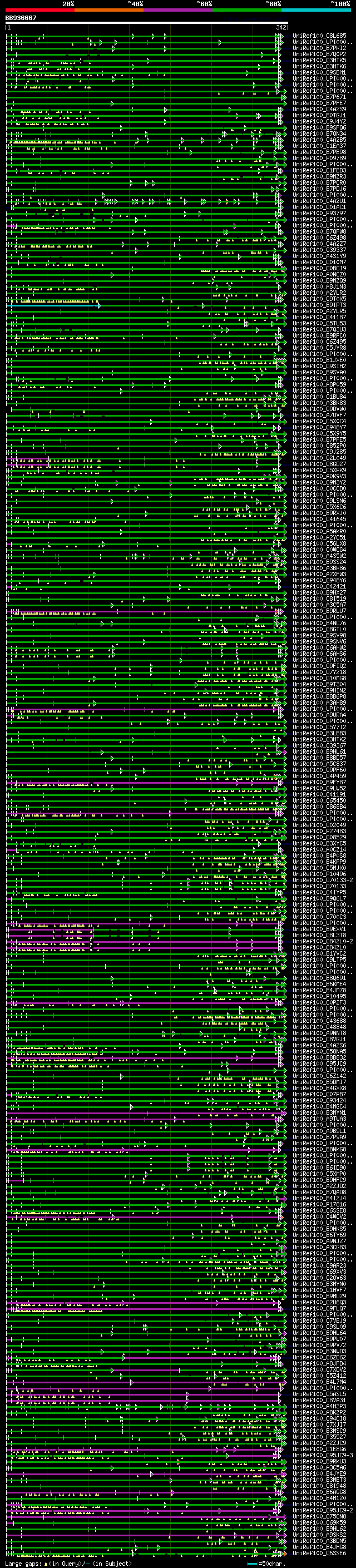Select the UniRef100_B9MZR3 label
The width and height of the screenshot is (356, 1568).
[x=319, y=176]
